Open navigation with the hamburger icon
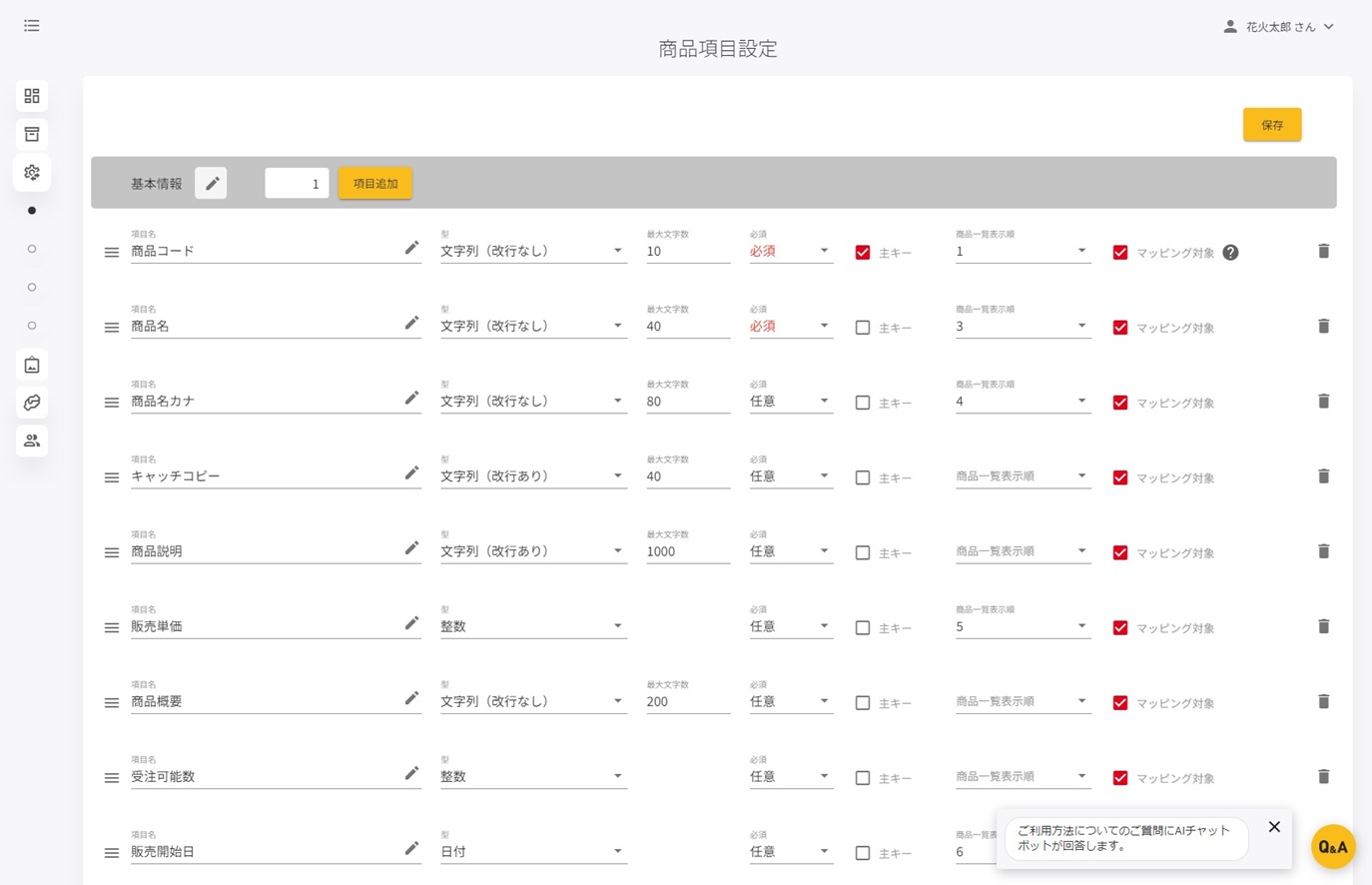This screenshot has height=885, width=1372. coord(31,25)
